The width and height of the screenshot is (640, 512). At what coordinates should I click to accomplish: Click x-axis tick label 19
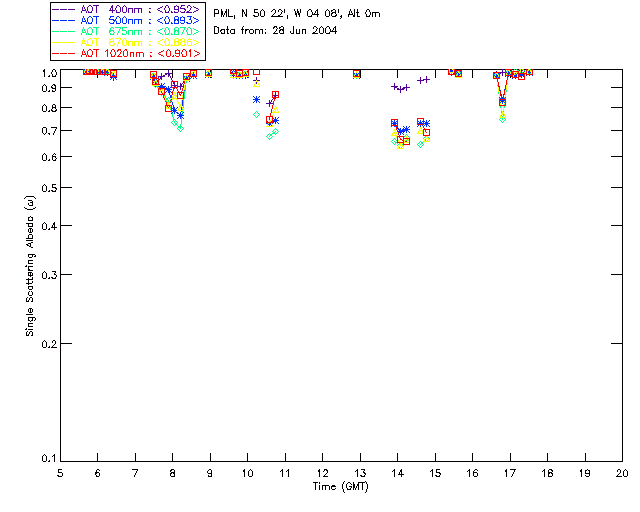(x=585, y=473)
